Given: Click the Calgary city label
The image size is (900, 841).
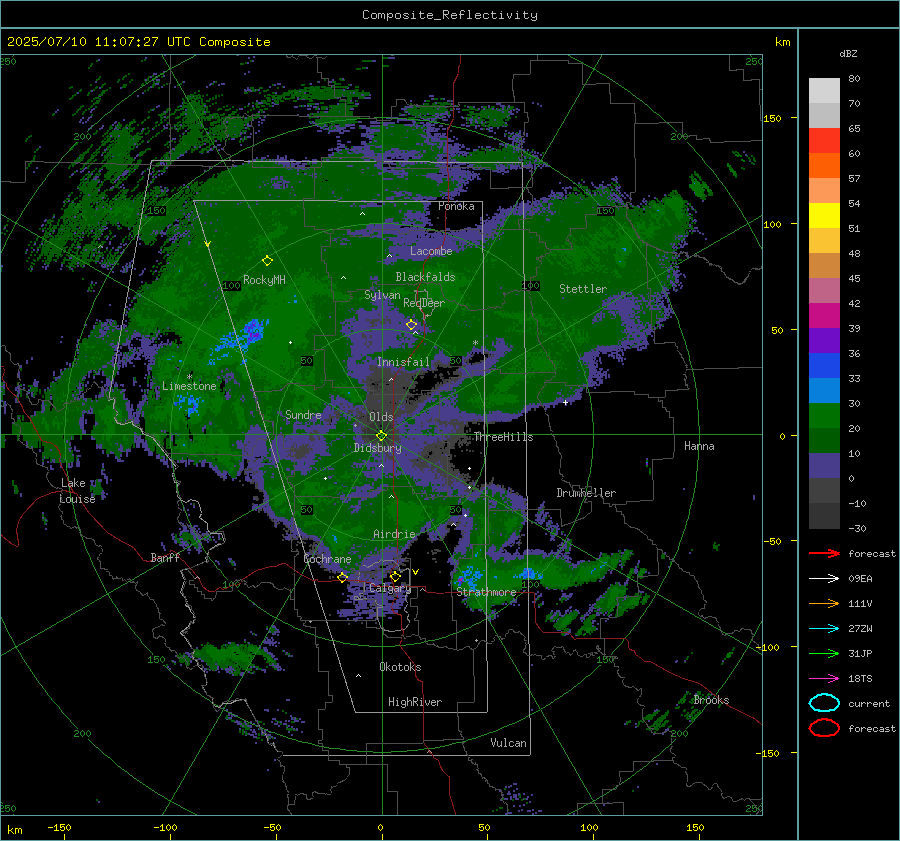Looking at the screenshot, I should pyautogui.click(x=390, y=588).
